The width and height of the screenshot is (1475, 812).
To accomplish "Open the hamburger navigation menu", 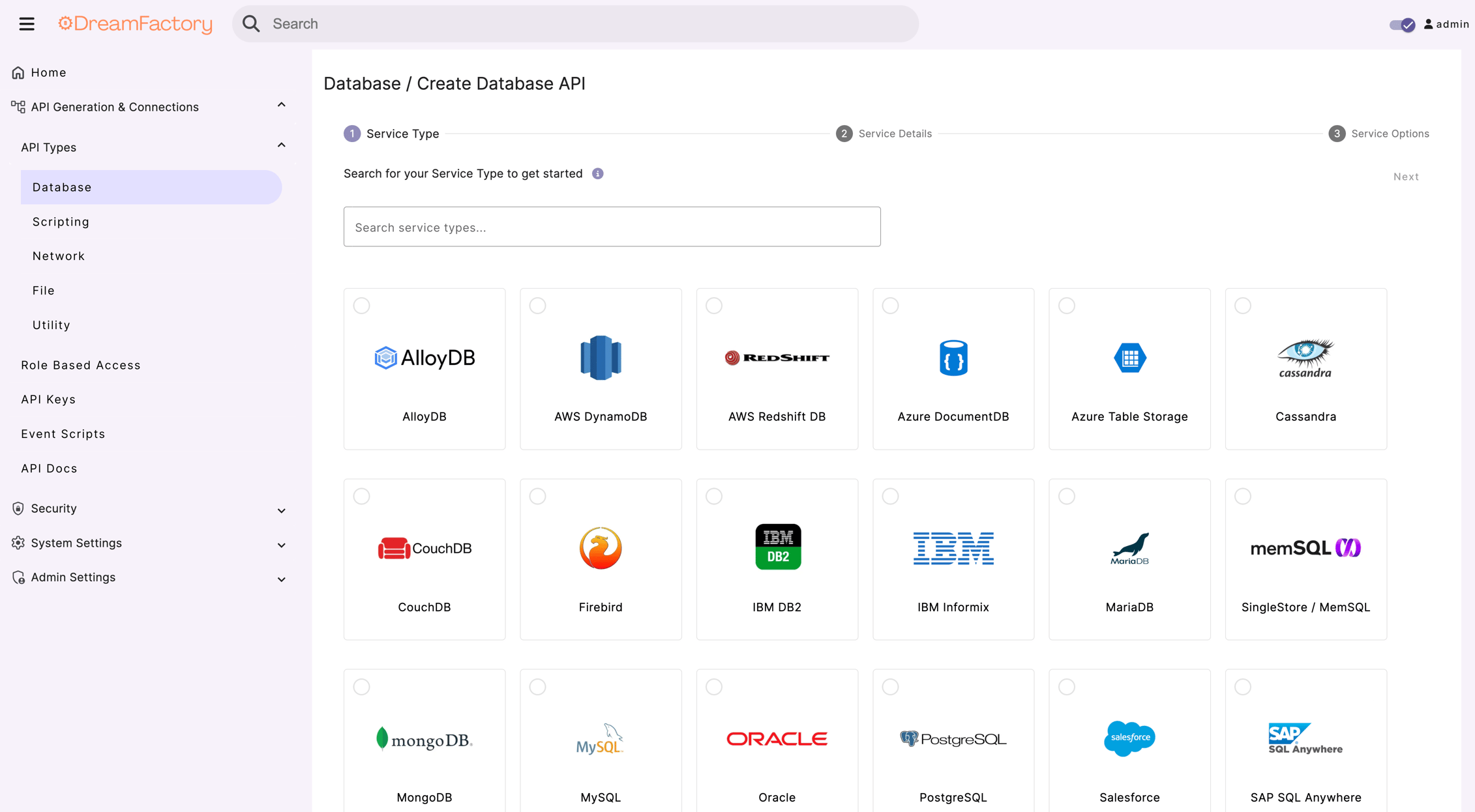I will tap(27, 23).
